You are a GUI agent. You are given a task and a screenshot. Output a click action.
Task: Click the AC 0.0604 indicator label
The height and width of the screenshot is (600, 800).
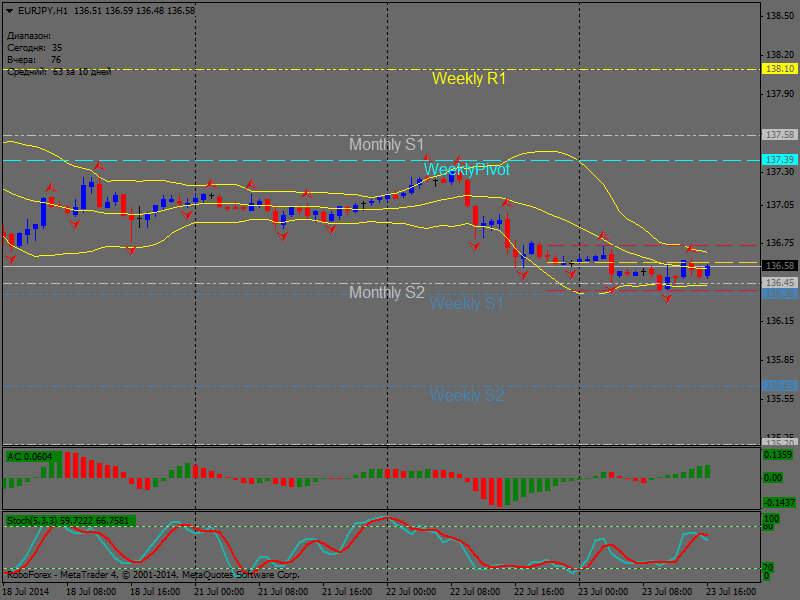tap(30, 457)
